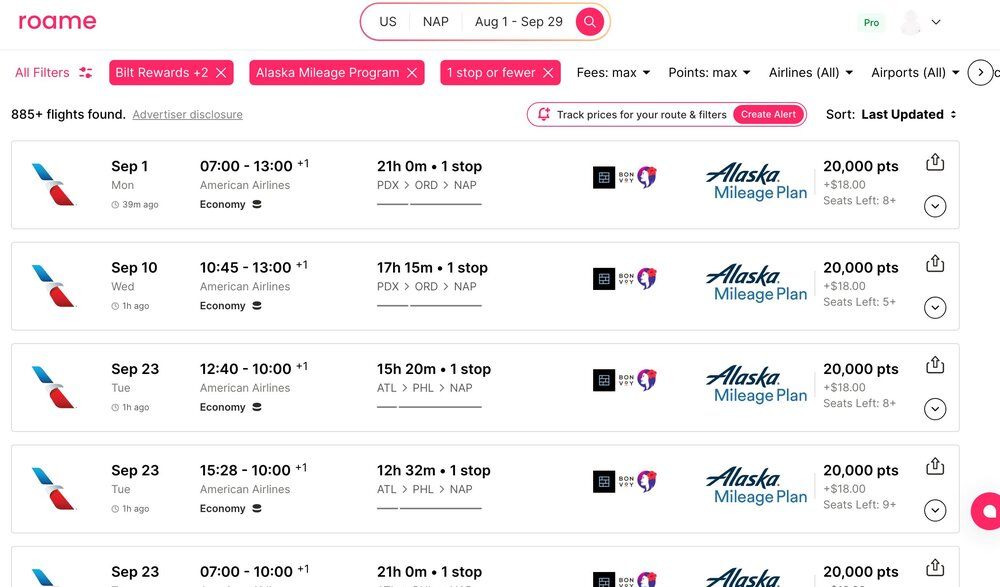Click the roame logo
This screenshot has height=587, width=1000.
[x=57, y=21]
